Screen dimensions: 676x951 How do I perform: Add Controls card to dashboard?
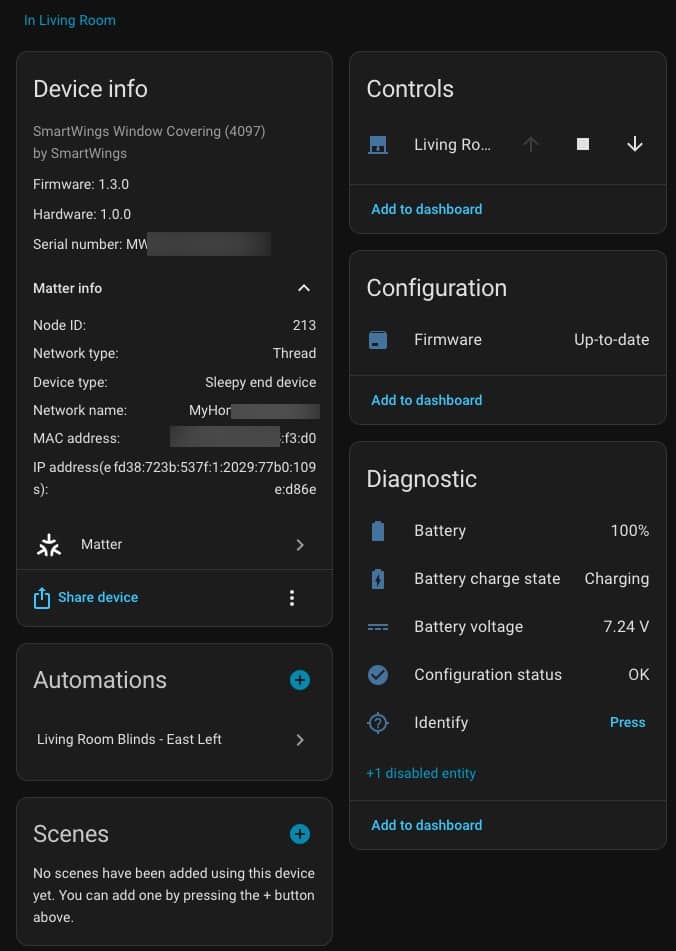click(x=426, y=209)
